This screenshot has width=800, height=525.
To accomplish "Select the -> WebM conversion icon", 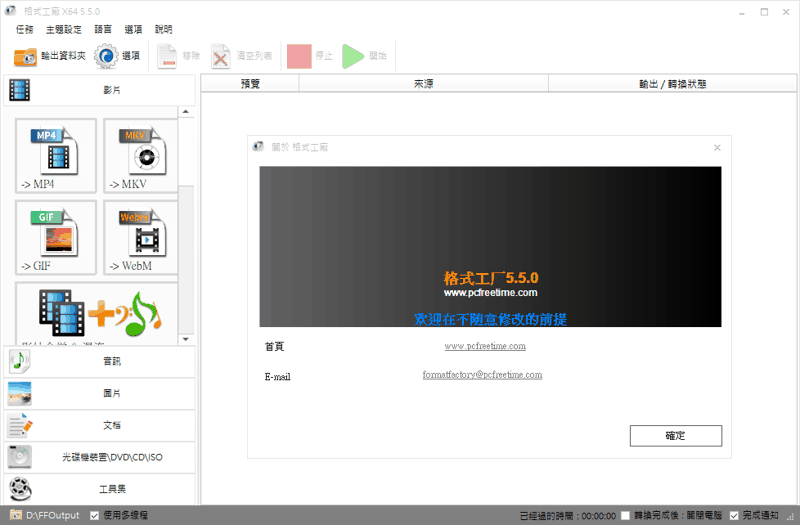I will pos(141,237).
